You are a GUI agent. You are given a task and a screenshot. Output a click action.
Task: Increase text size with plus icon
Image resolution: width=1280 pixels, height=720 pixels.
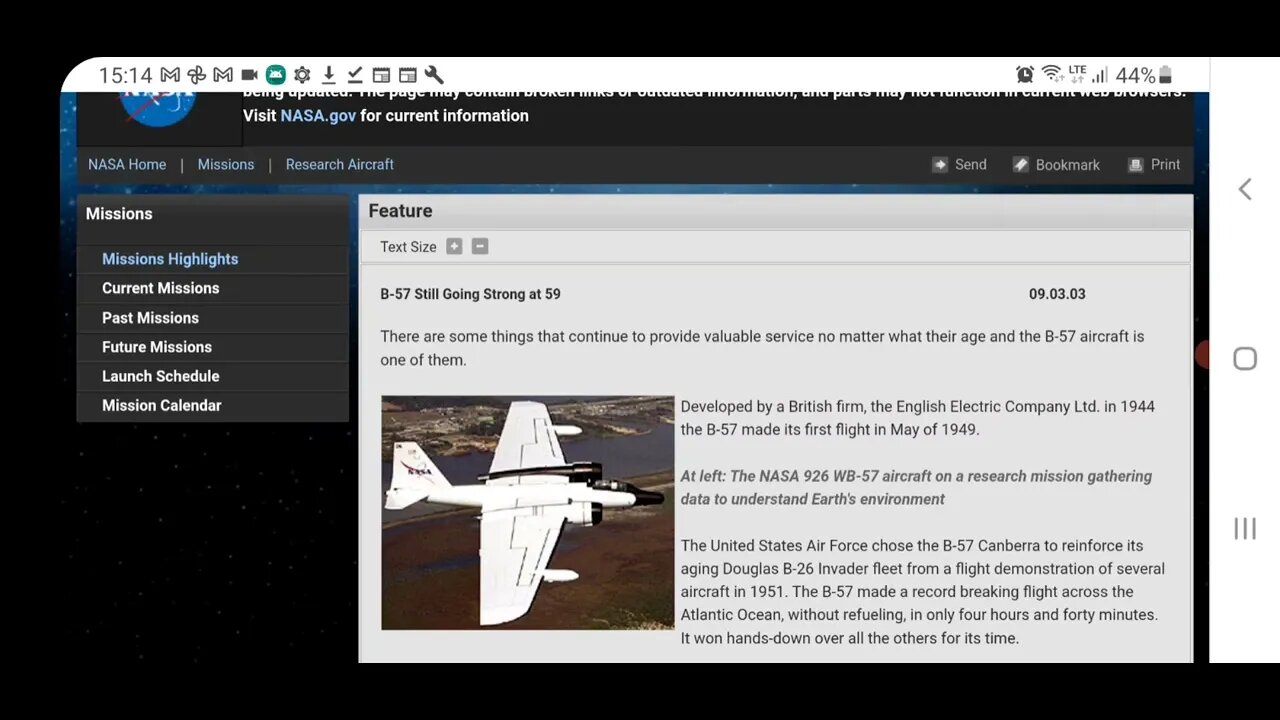(x=454, y=247)
